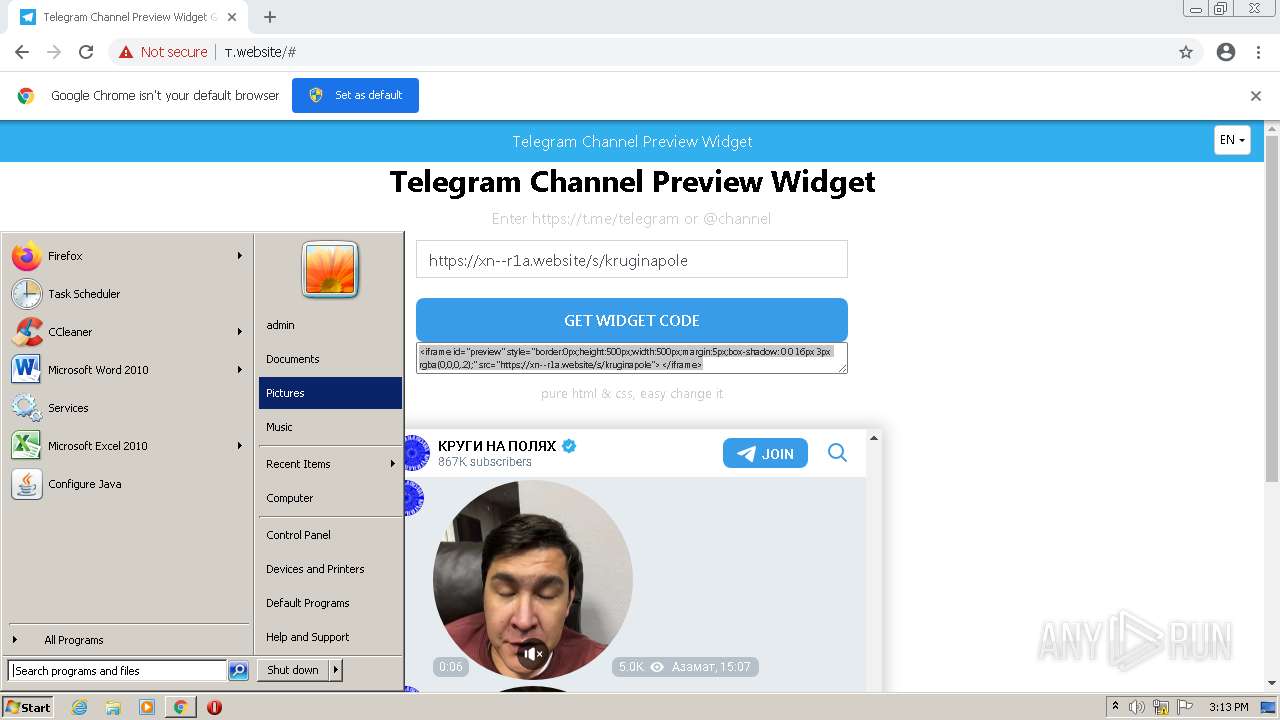Select the Telegram Channel Preview Widget tab
The image size is (1280, 720).
[x=126, y=17]
